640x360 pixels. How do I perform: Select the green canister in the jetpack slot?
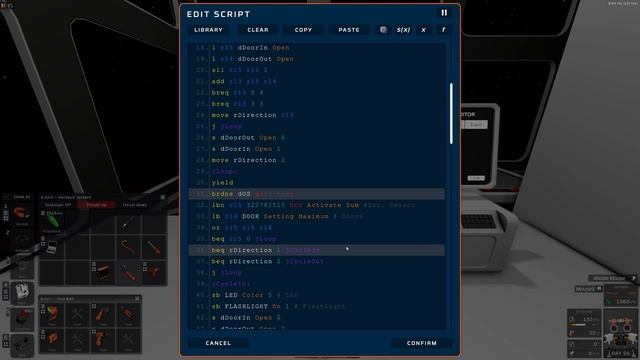point(53,222)
